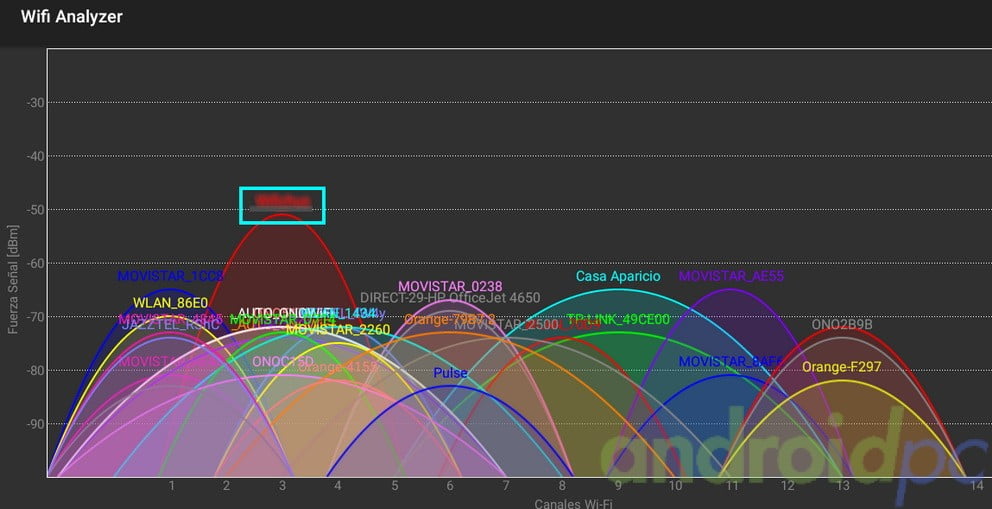
Task: Click the Fuerza Señal [dBm] axis label
Action: point(13,276)
